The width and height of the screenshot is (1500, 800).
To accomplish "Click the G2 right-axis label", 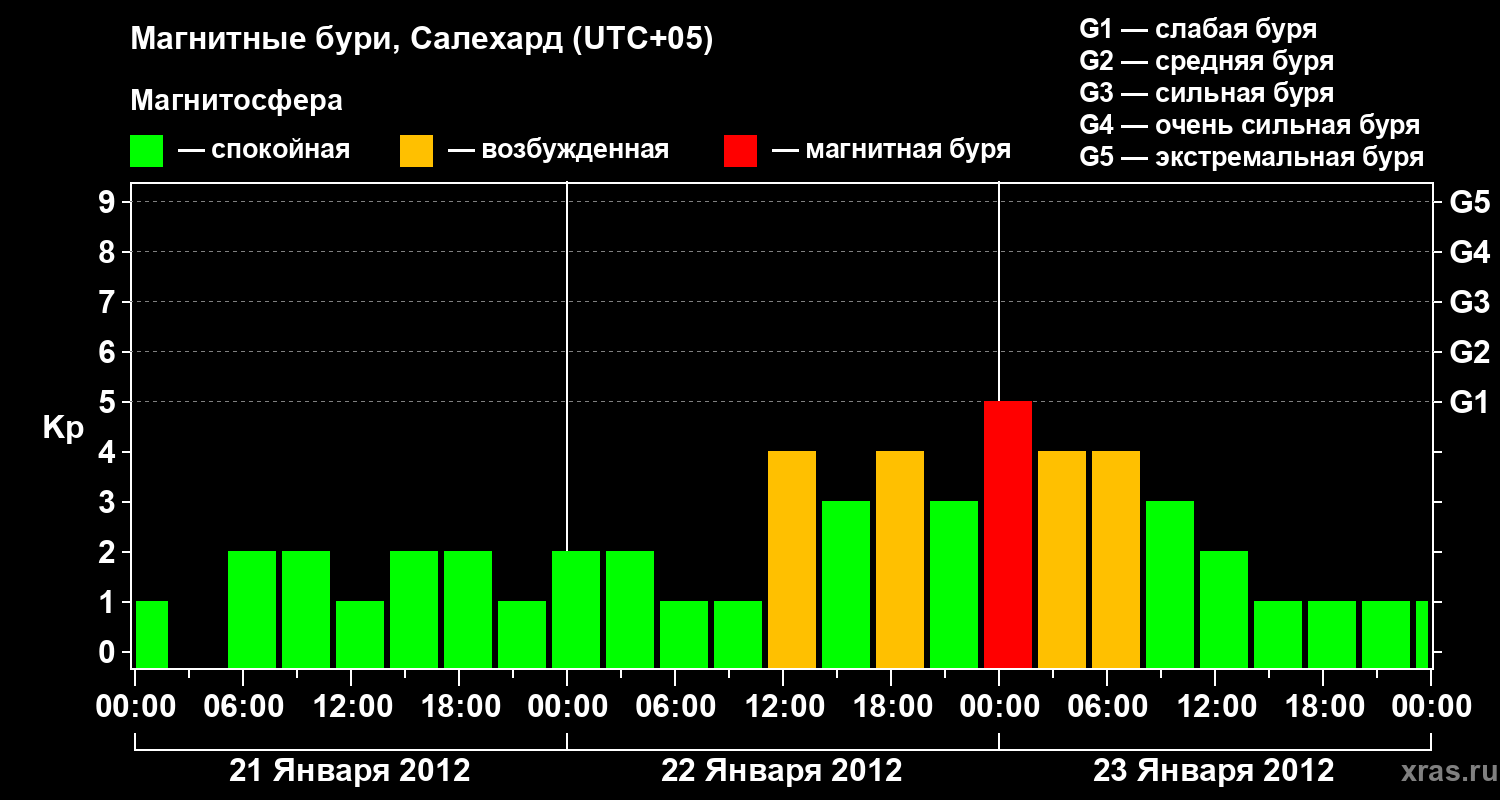I will [1469, 352].
